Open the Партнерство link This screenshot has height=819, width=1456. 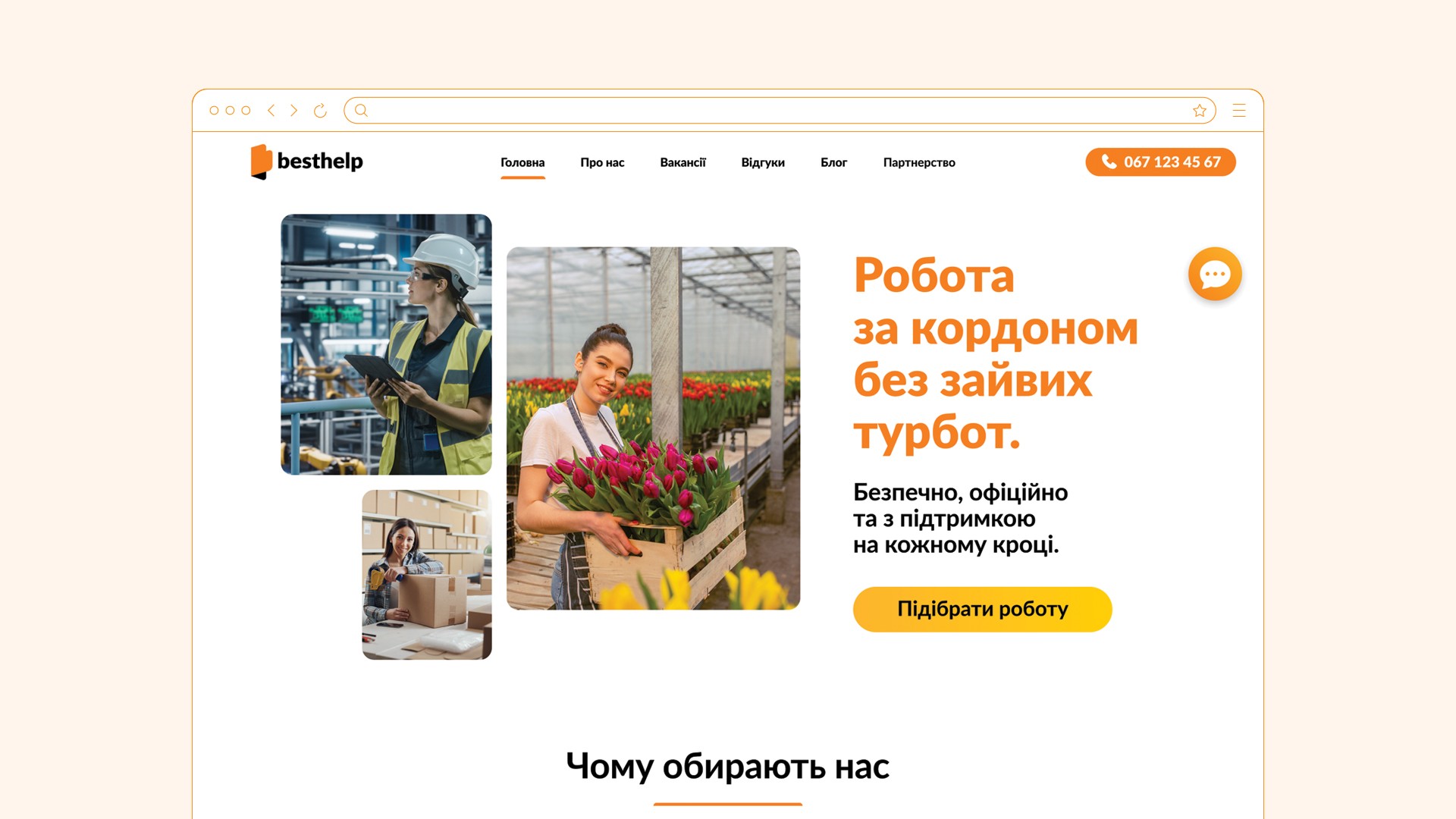click(919, 162)
